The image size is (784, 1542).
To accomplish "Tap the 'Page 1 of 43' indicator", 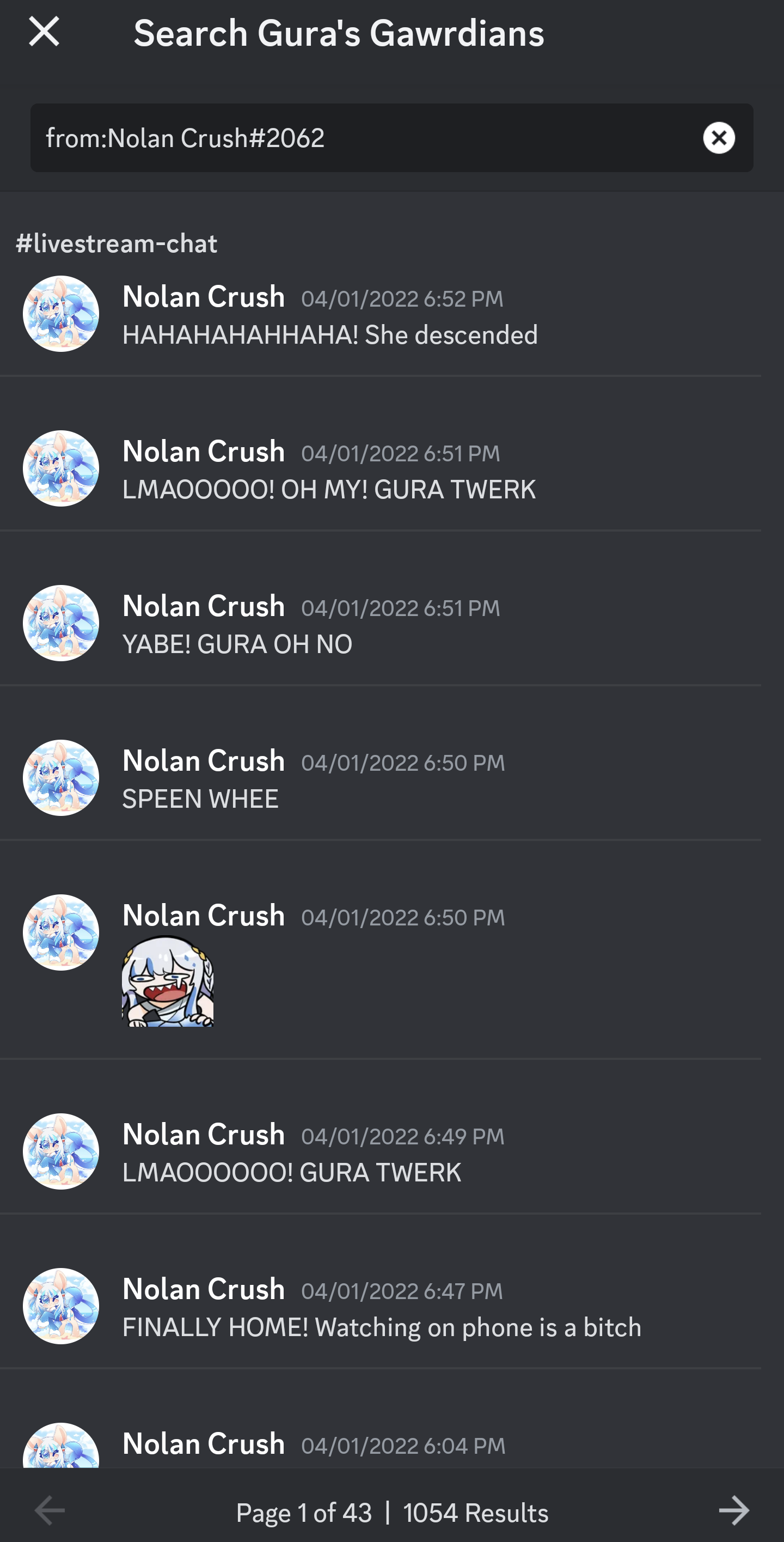I will point(304,1513).
